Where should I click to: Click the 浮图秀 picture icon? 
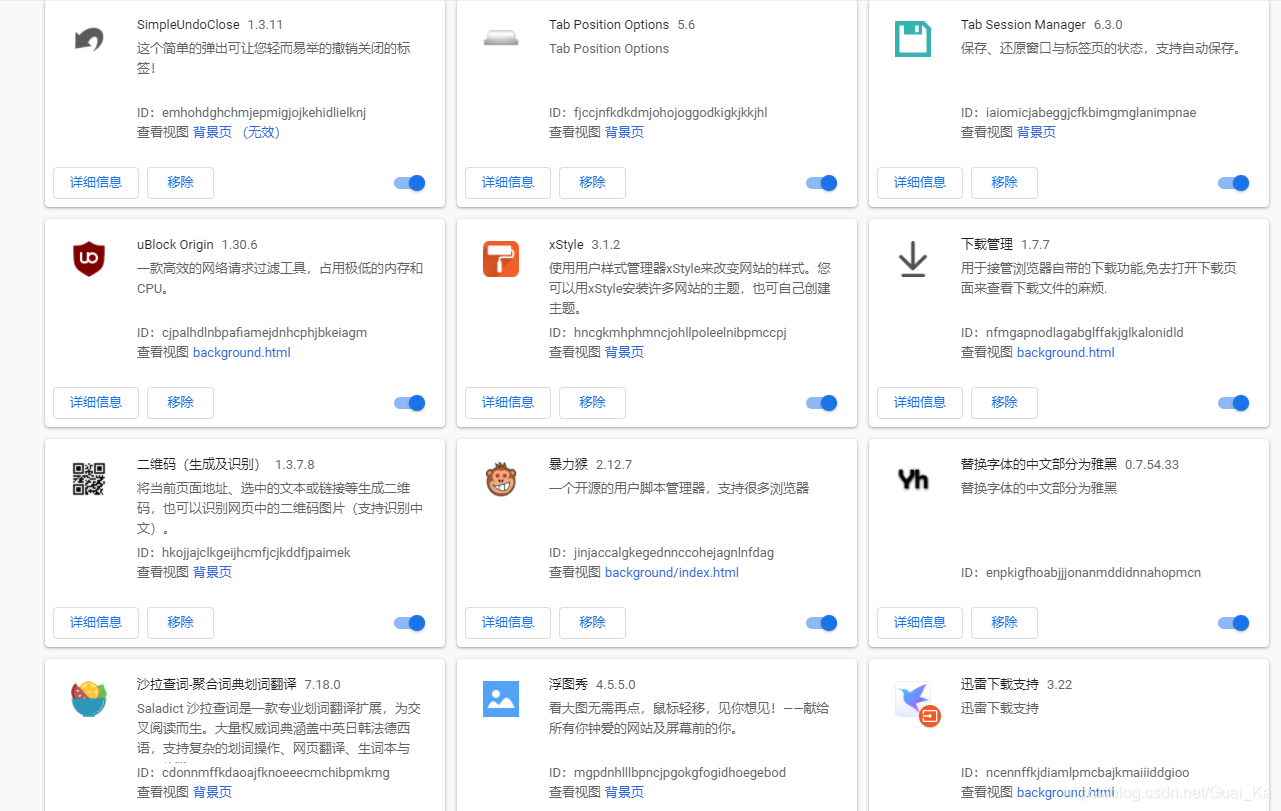tap(501, 699)
